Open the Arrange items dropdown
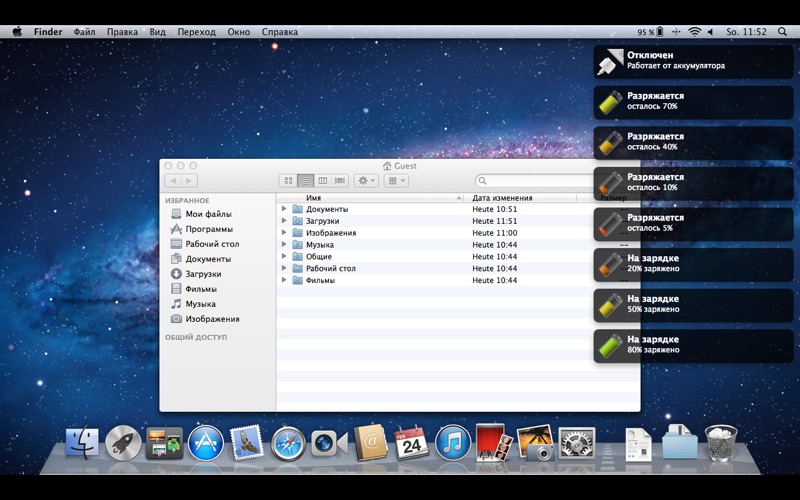This screenshot has width=800, height=500. click(x=396, y=181)
